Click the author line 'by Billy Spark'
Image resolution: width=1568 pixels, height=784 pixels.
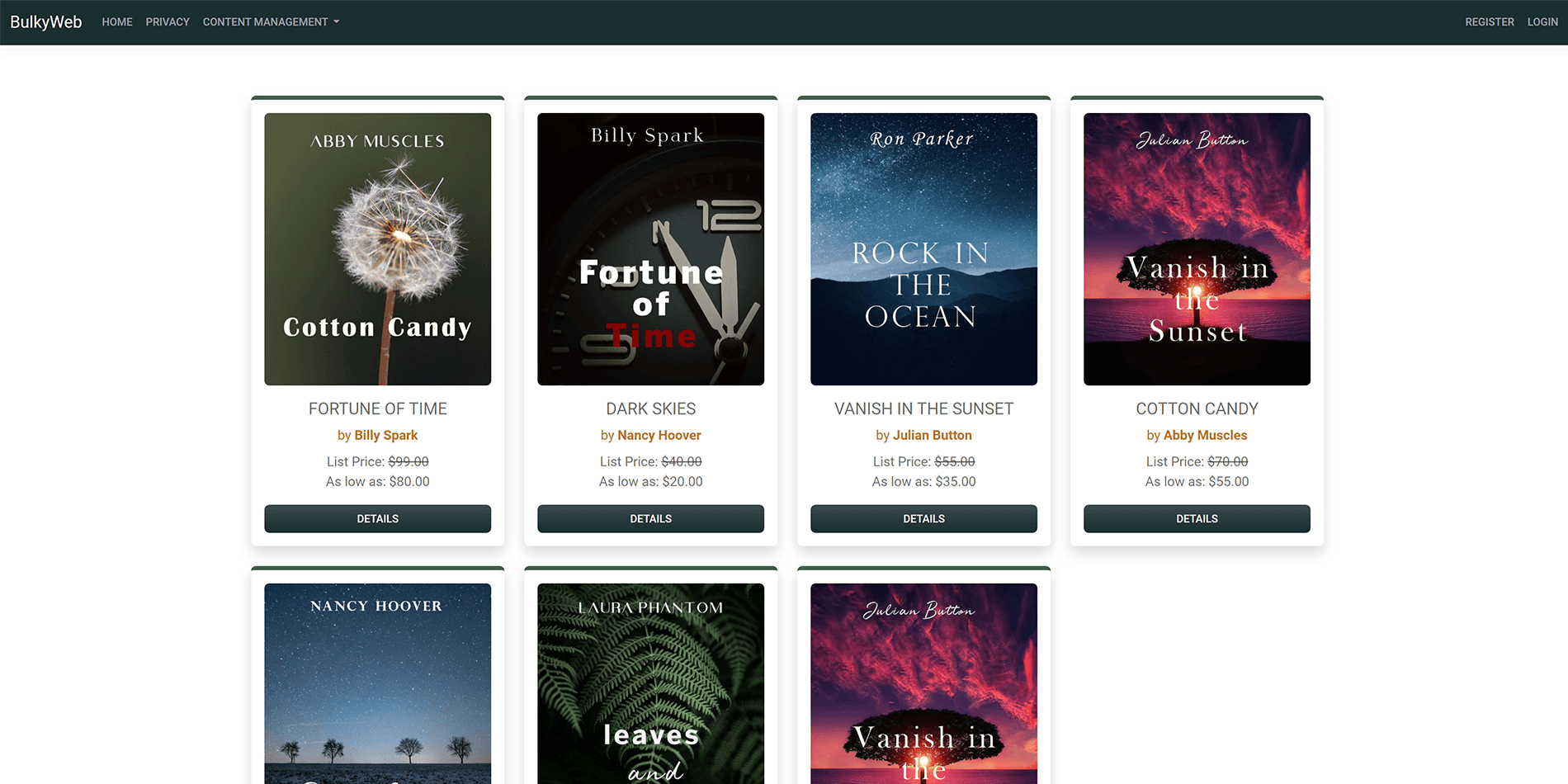coord(378,435)
